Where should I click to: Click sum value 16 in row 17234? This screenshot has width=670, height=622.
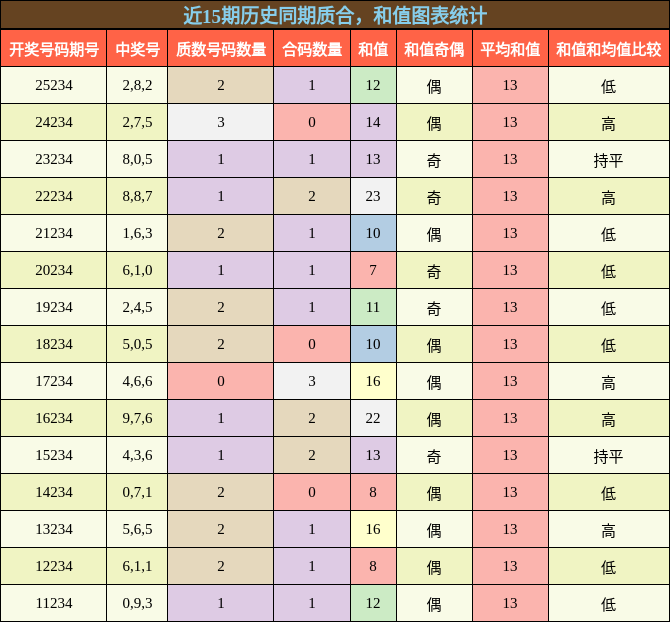pos(373,381)
